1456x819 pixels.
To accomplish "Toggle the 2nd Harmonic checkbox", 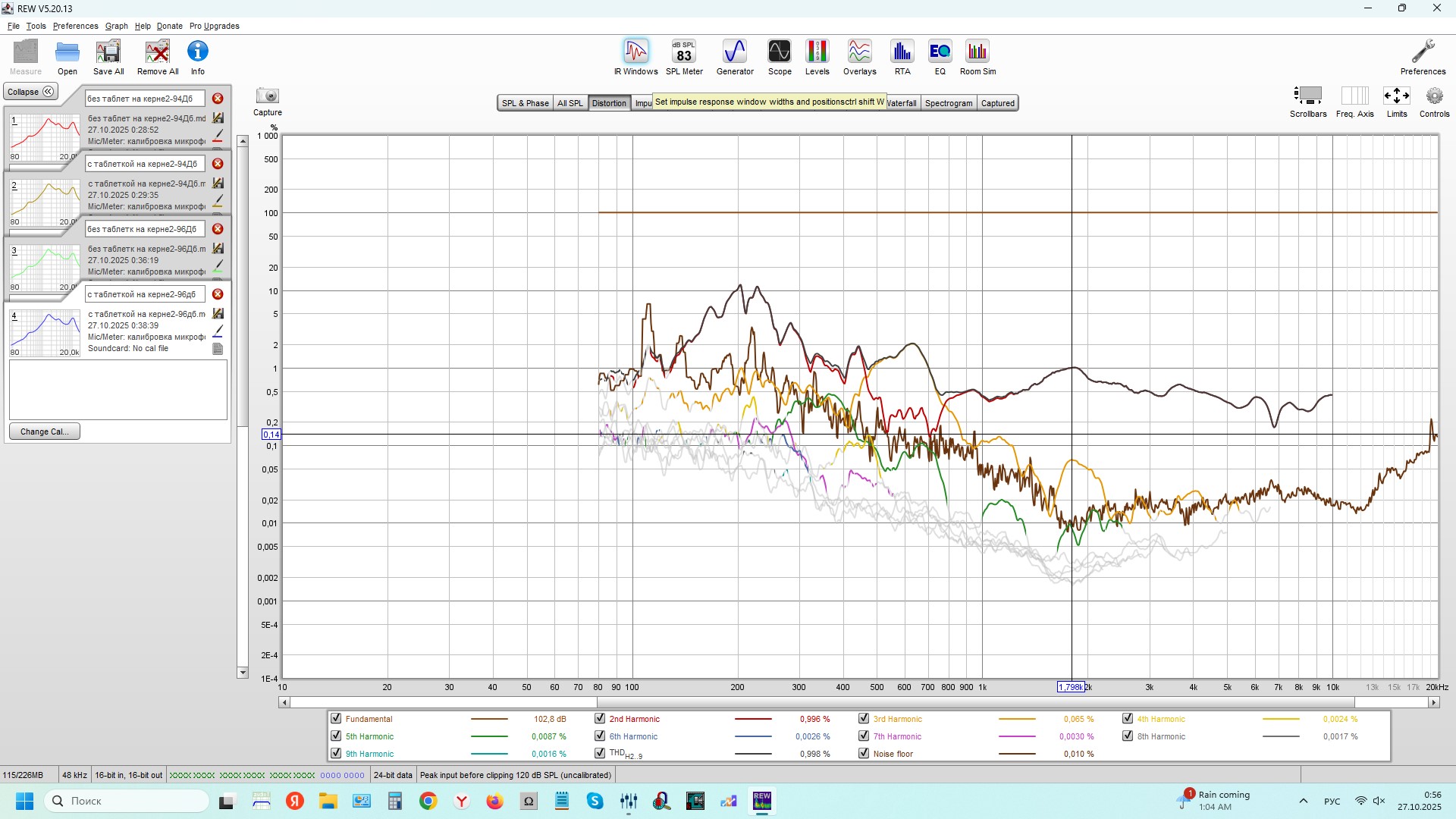I will [x=600, y=719].
